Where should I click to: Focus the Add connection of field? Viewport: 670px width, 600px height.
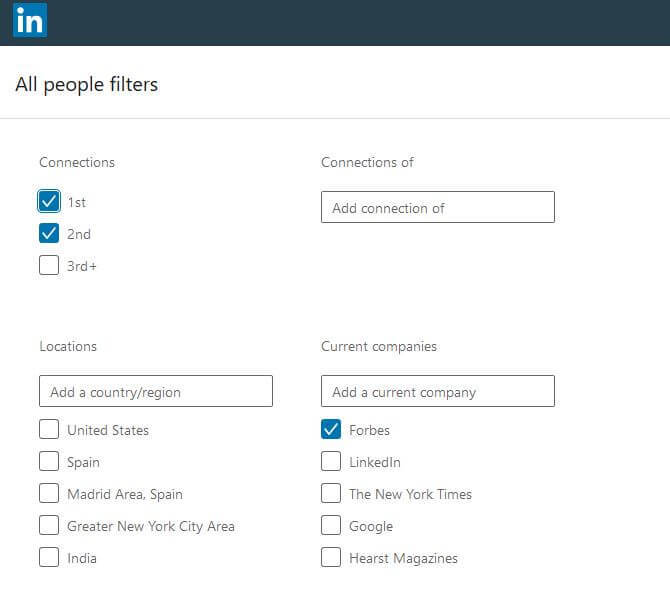point(438,207)
